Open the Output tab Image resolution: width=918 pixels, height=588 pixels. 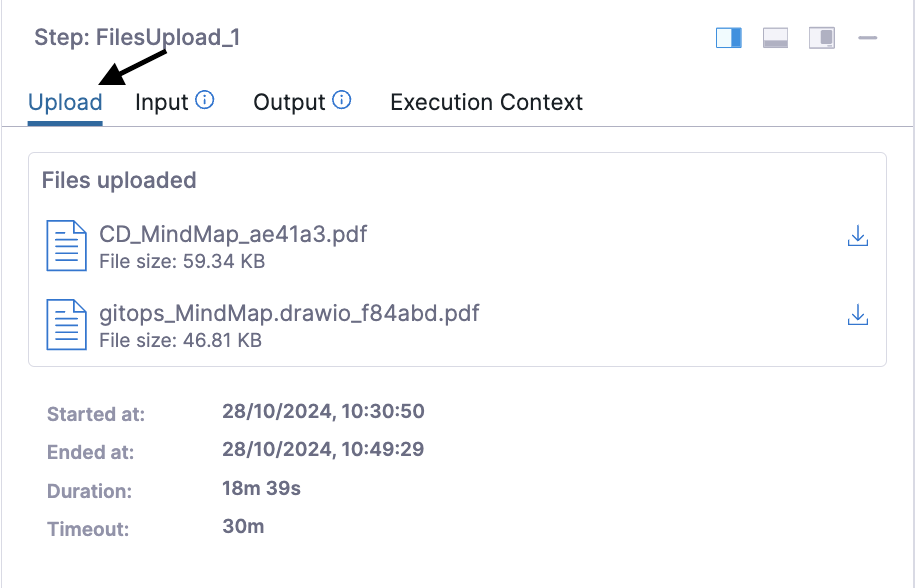[x=289, y=102]
